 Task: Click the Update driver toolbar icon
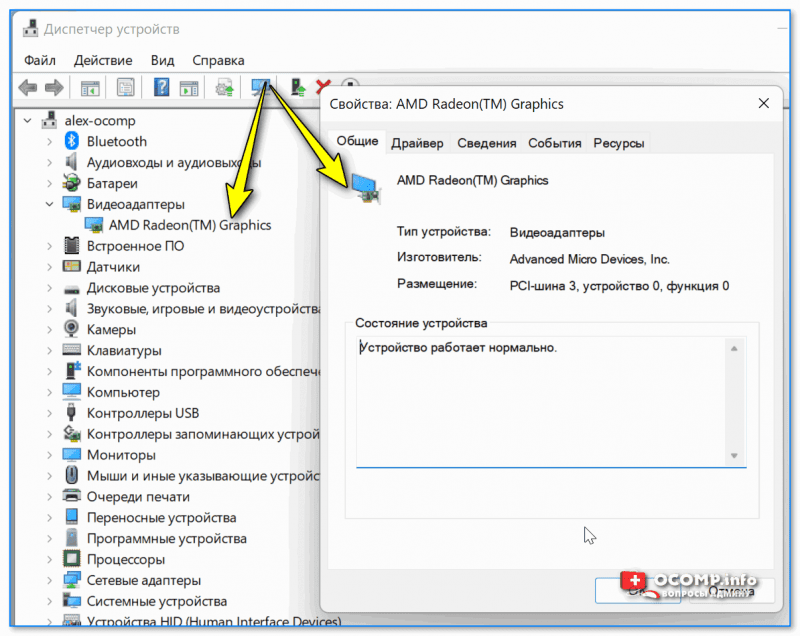[x=224, y=88]
